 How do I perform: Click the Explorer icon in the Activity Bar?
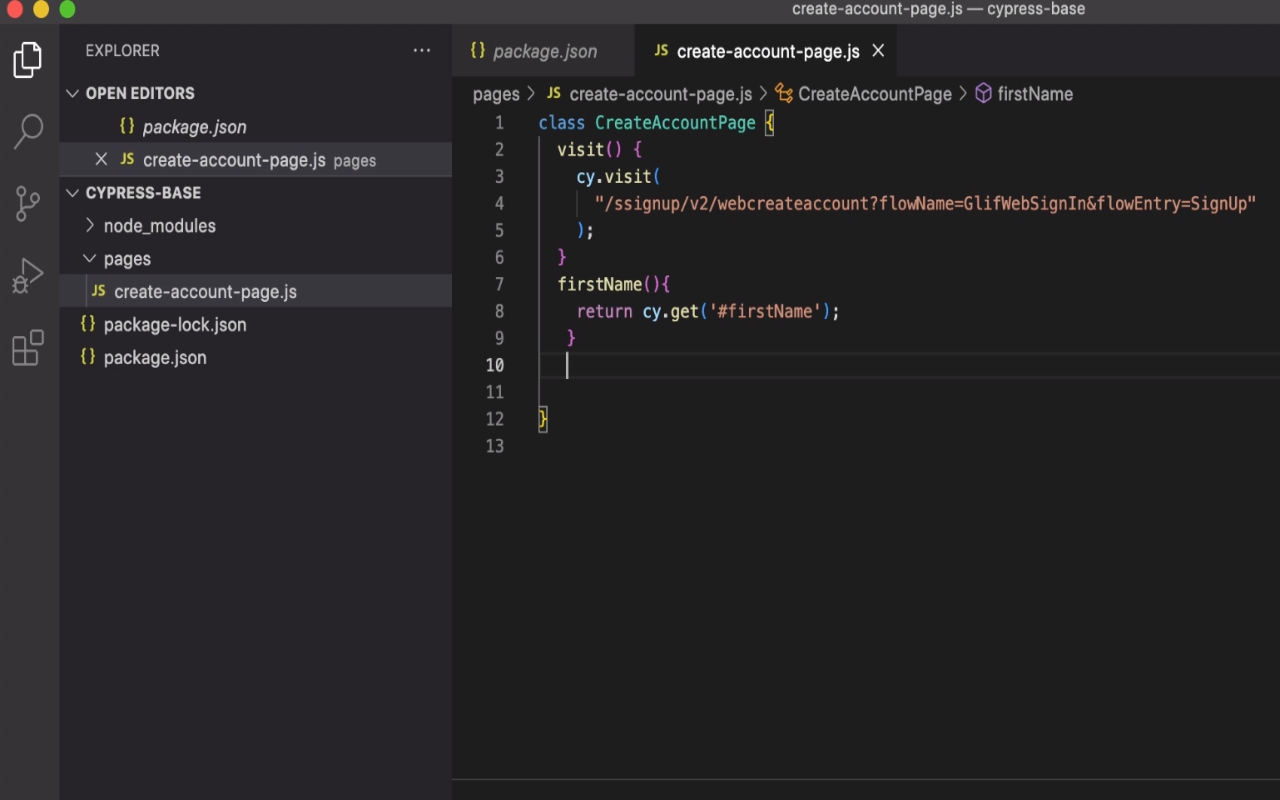(x=27, y=59)
